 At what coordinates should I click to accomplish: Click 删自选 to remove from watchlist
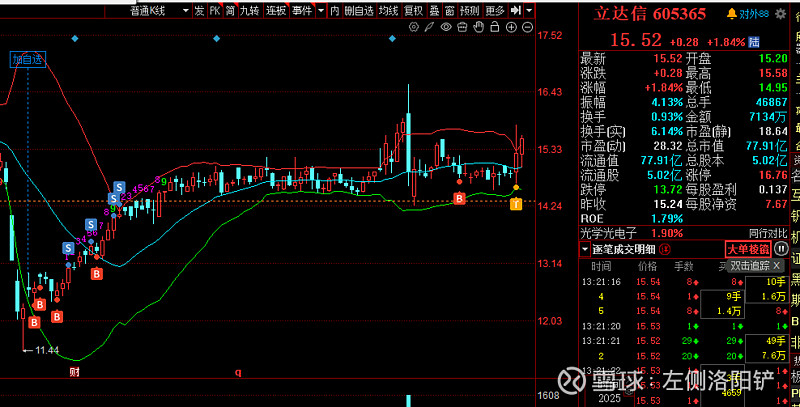[359, 10]
